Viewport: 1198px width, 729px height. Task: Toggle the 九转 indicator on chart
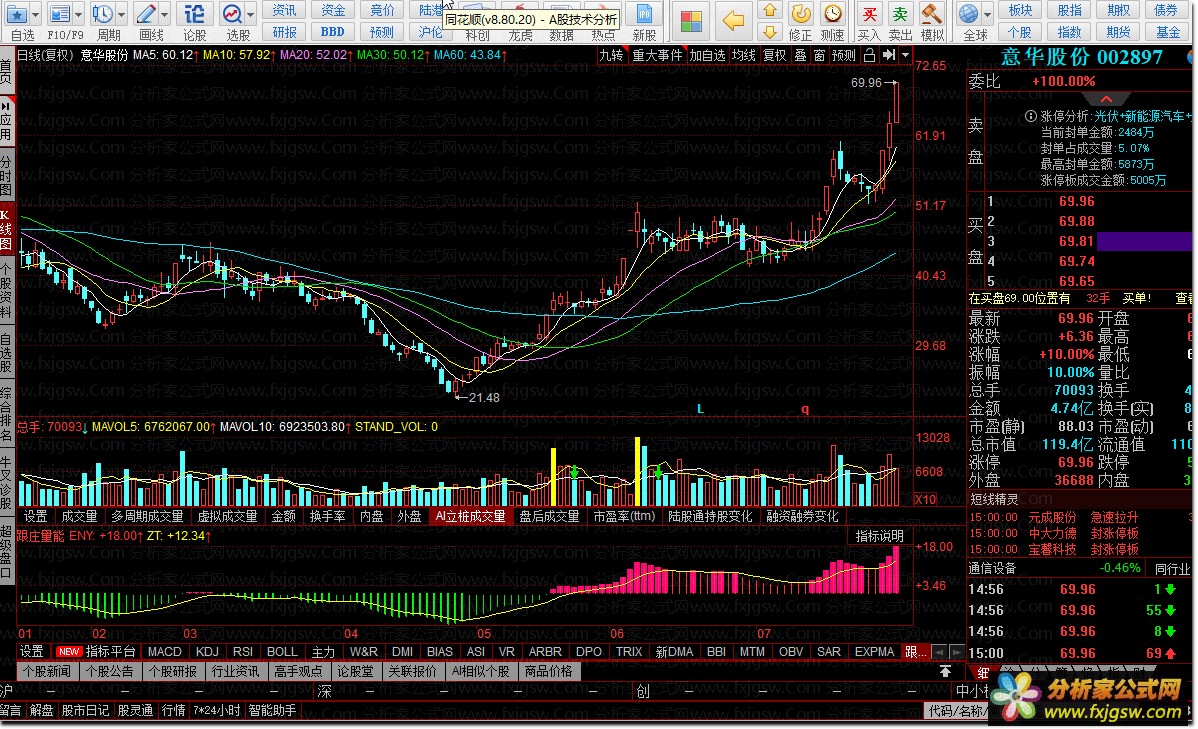[611, 55]
